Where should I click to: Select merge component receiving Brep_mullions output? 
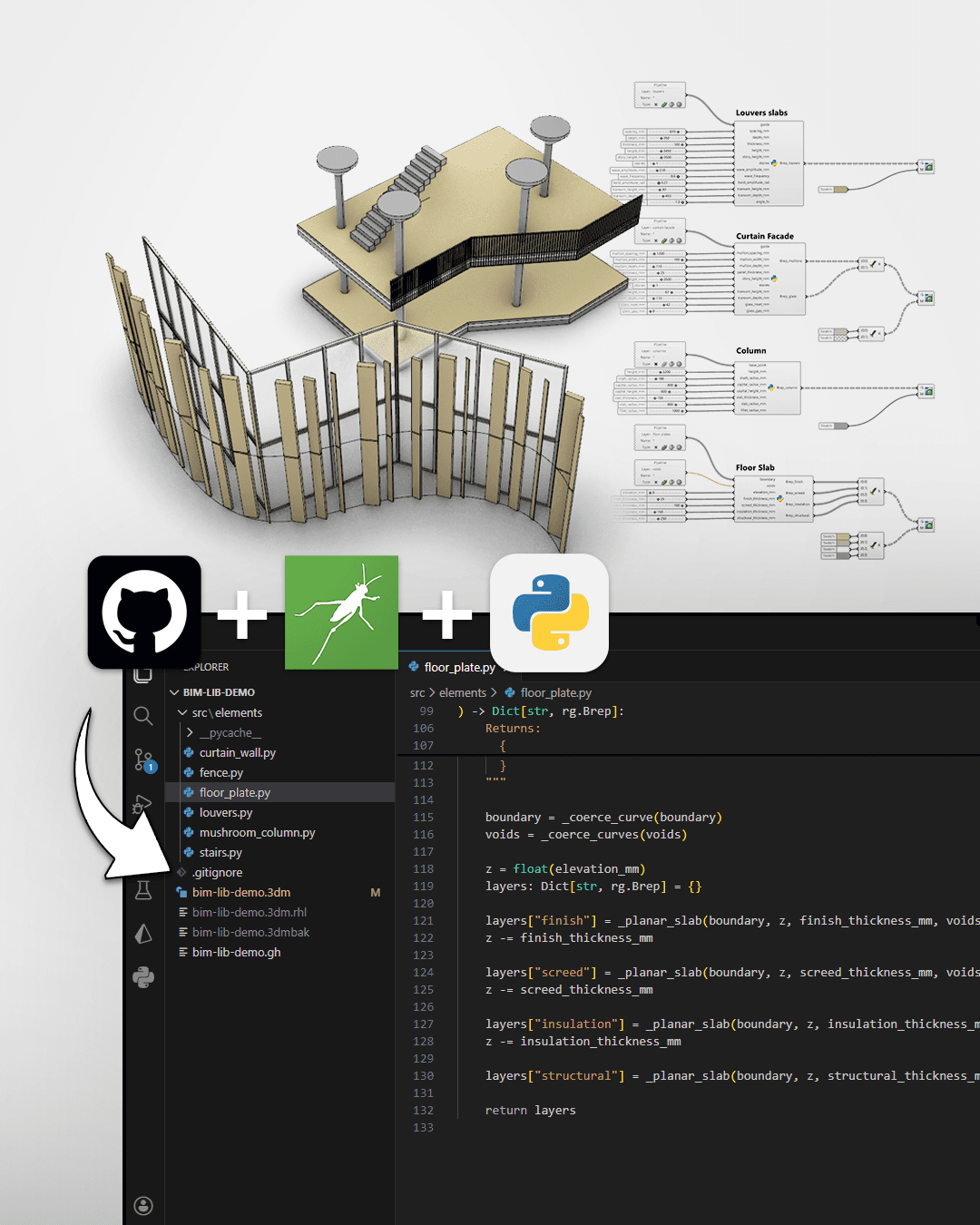tap(871, 264)
